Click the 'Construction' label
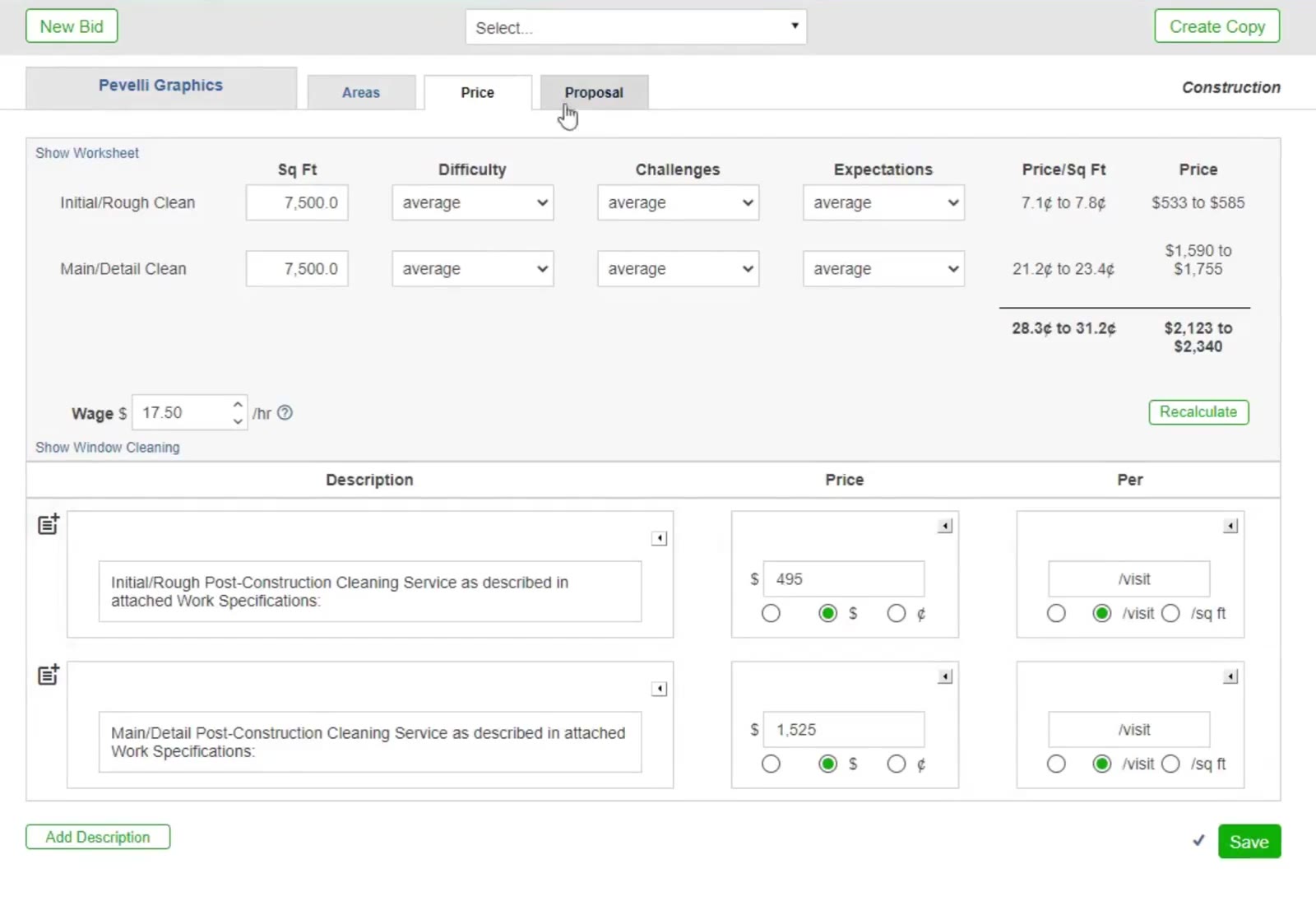 (x=1231, y=87)
